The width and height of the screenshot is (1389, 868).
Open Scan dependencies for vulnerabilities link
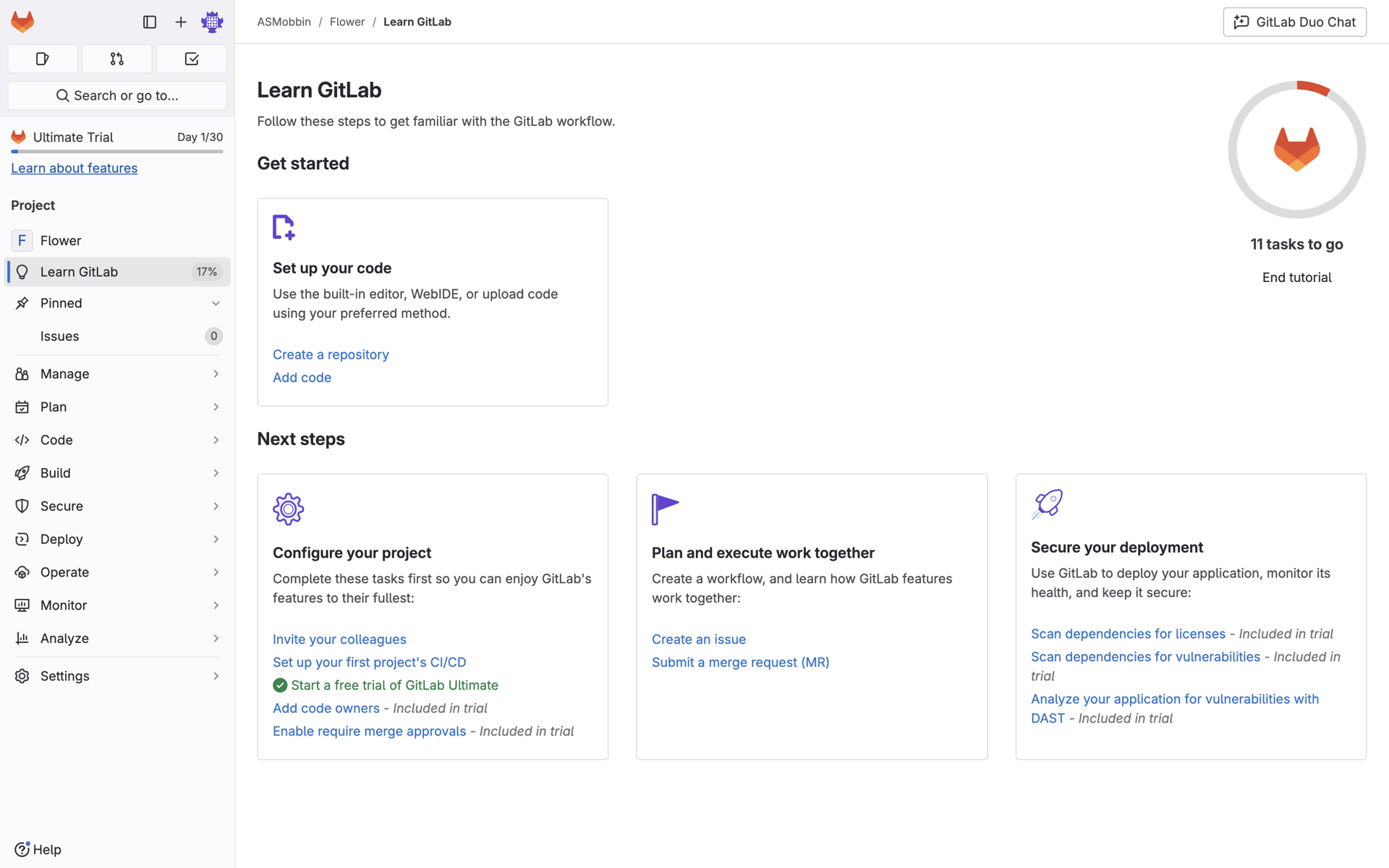click(1145, 657)
